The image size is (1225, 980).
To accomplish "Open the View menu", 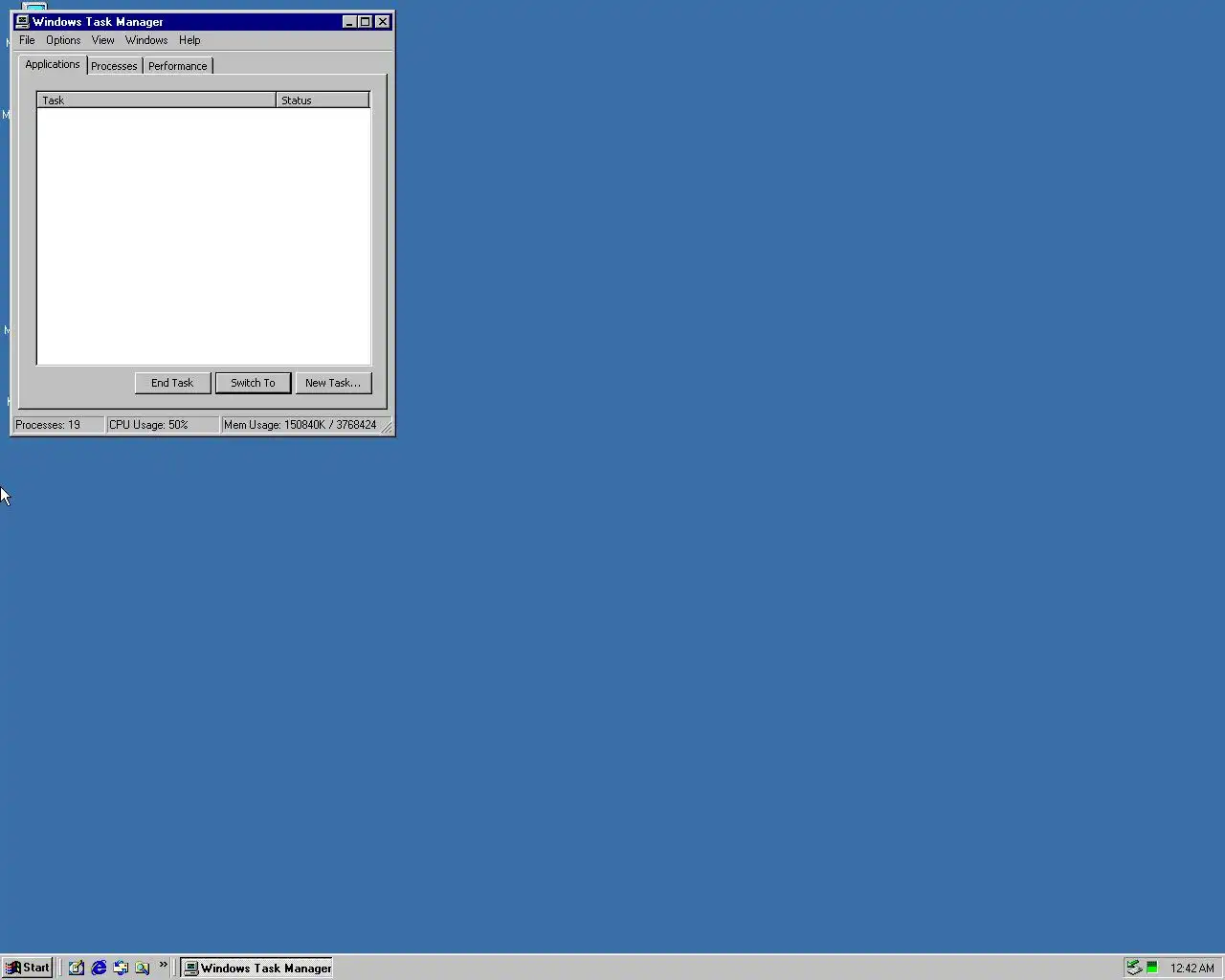I will pyautogui.click(x=102, y=40).
